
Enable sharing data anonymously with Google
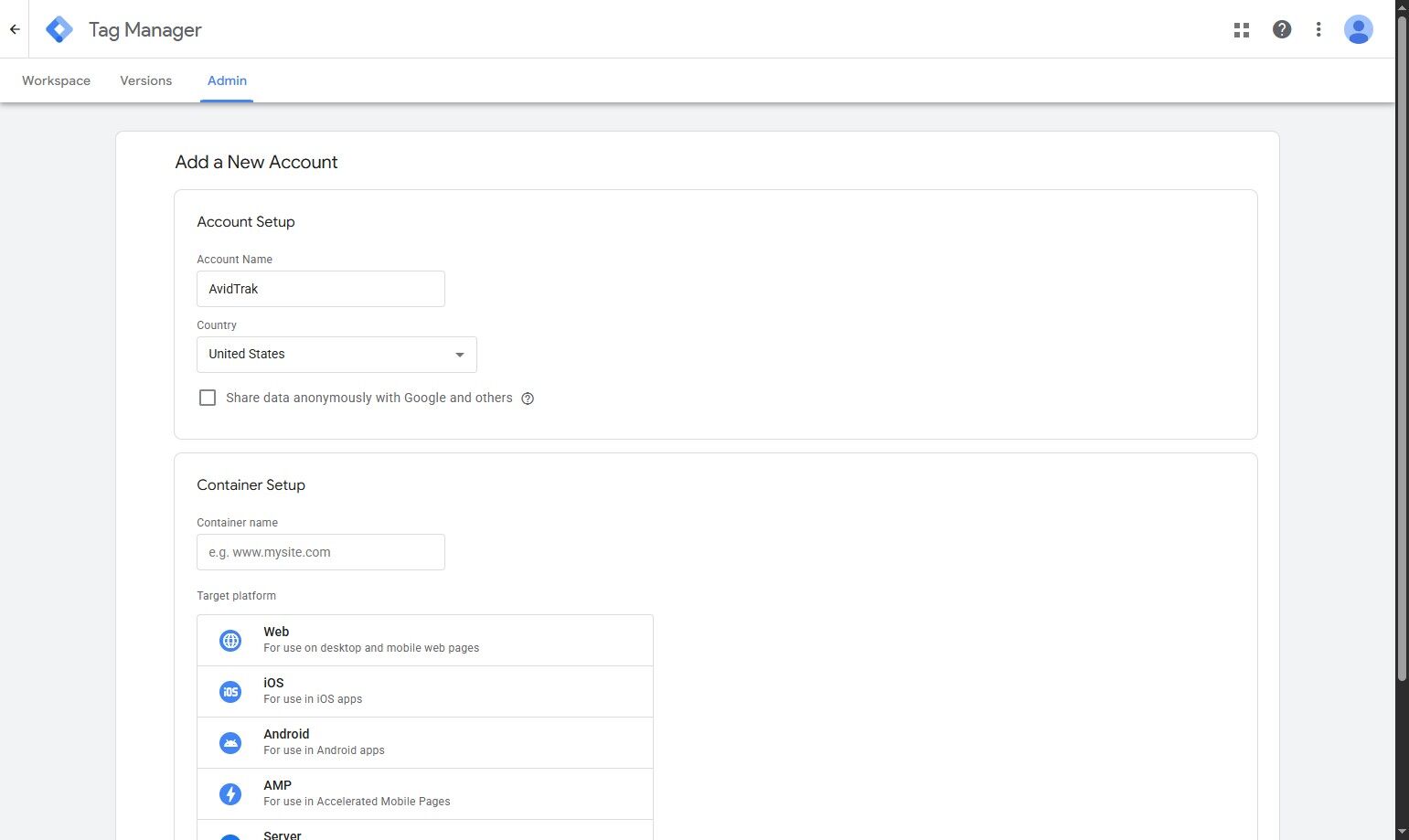tap(208, 398)
